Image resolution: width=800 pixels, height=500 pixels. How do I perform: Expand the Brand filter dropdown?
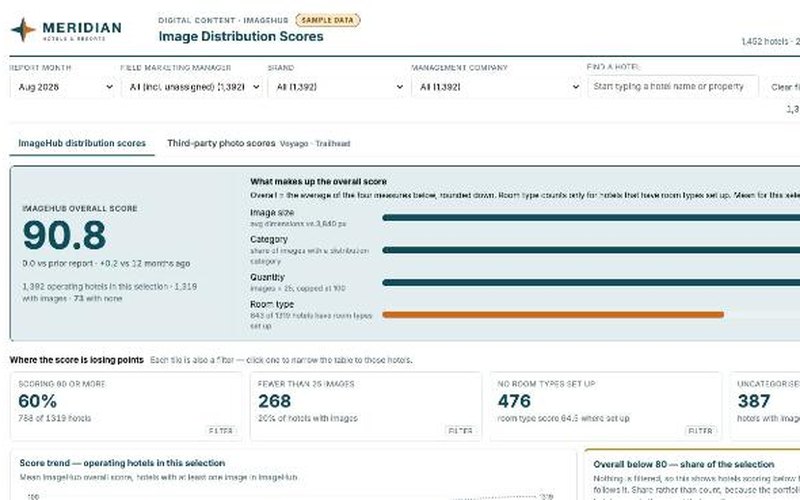pos(337,87)
